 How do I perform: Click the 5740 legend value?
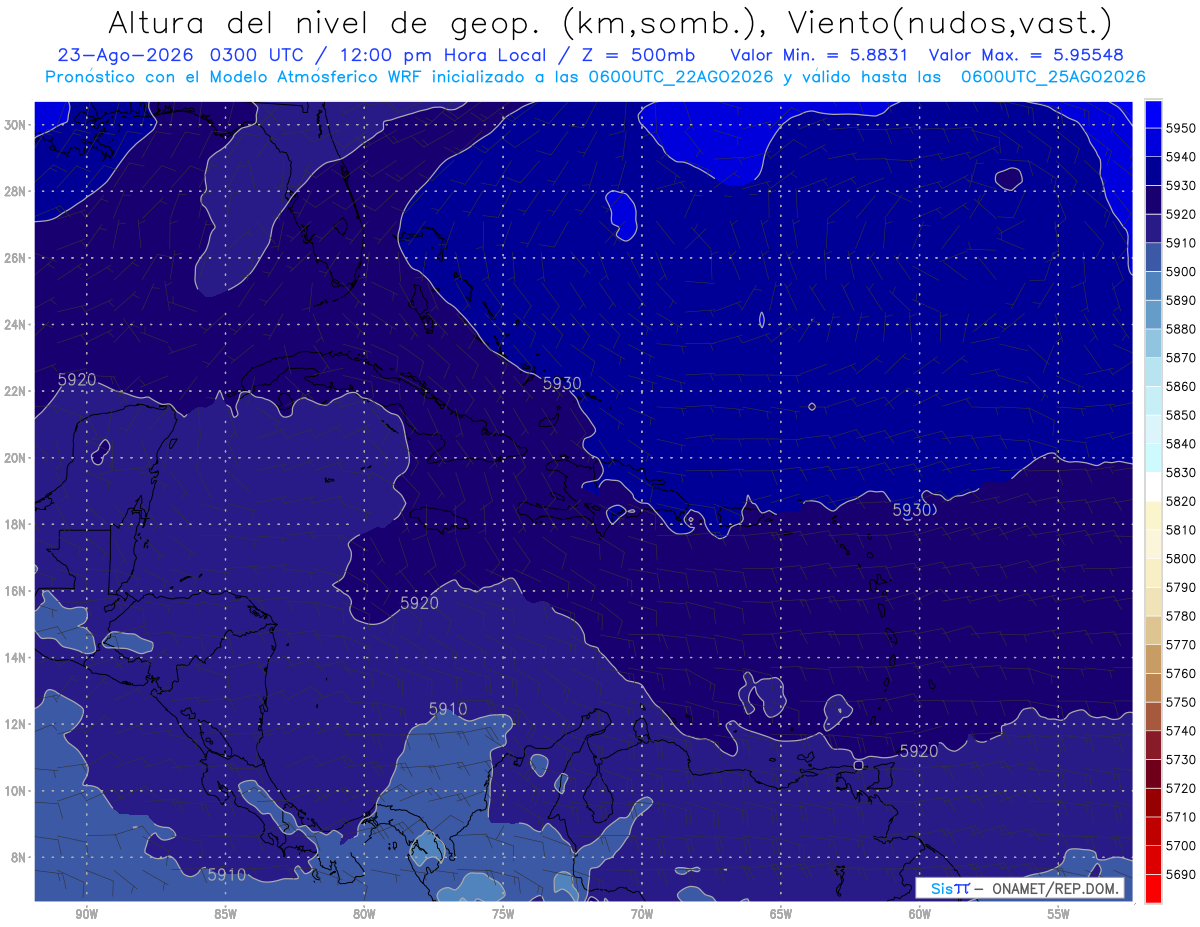coord(1180,731)
